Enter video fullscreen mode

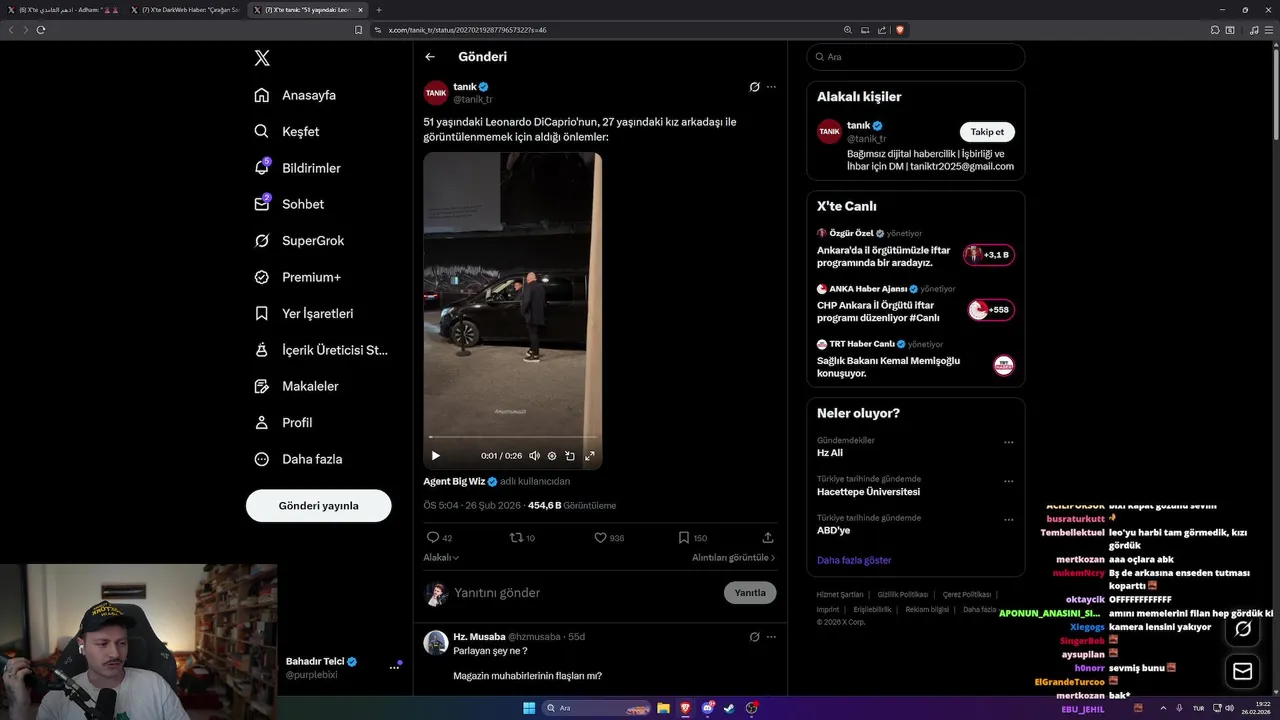(x=589, y=456)
